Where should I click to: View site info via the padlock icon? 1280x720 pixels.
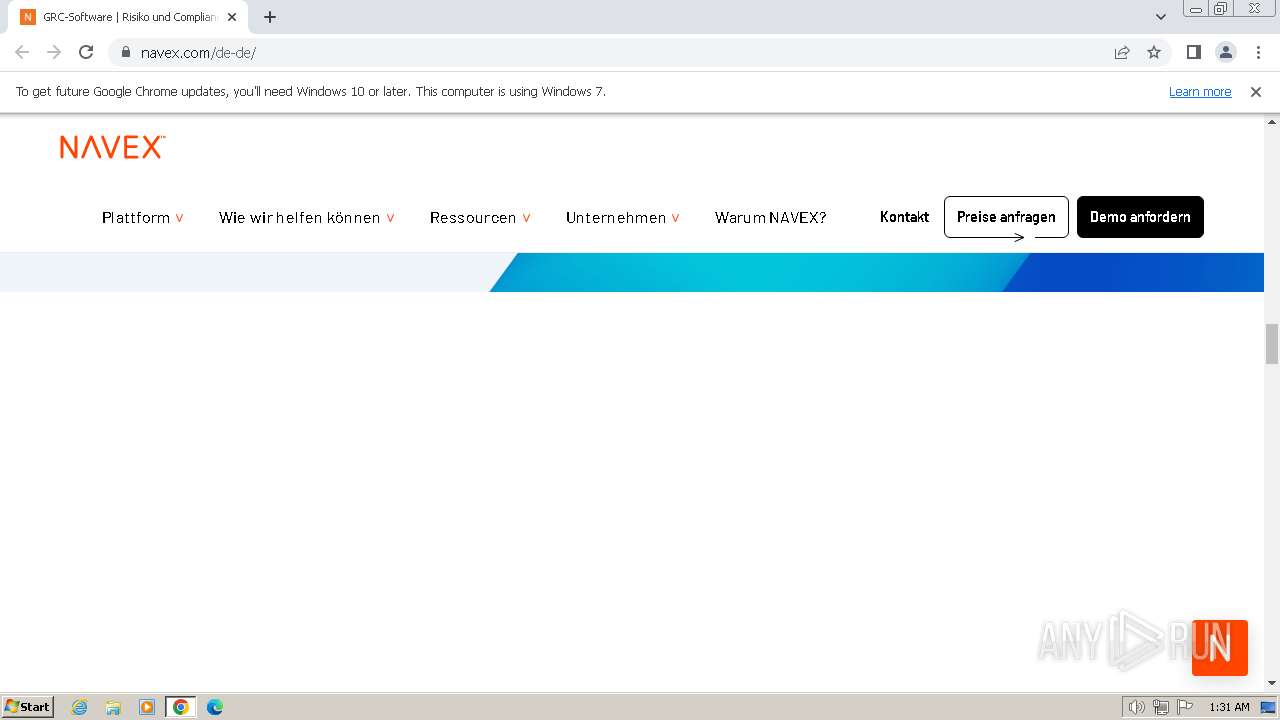(x=126, y=52)
